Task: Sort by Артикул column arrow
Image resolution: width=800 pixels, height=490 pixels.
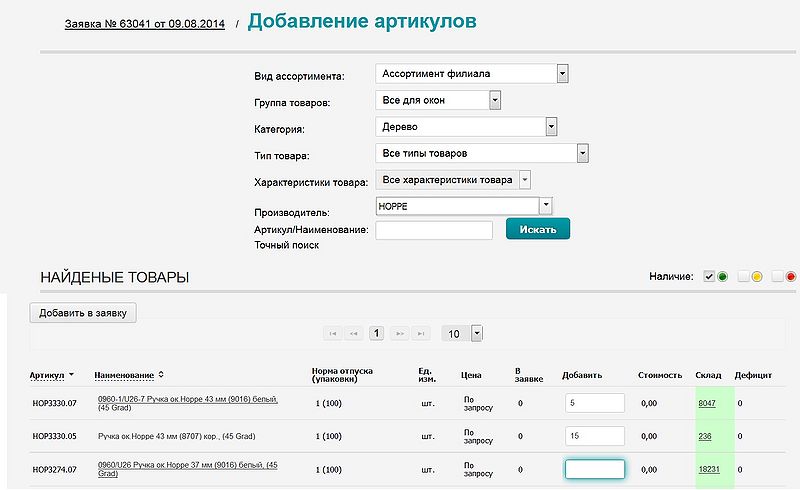Action: click(72, 375)
